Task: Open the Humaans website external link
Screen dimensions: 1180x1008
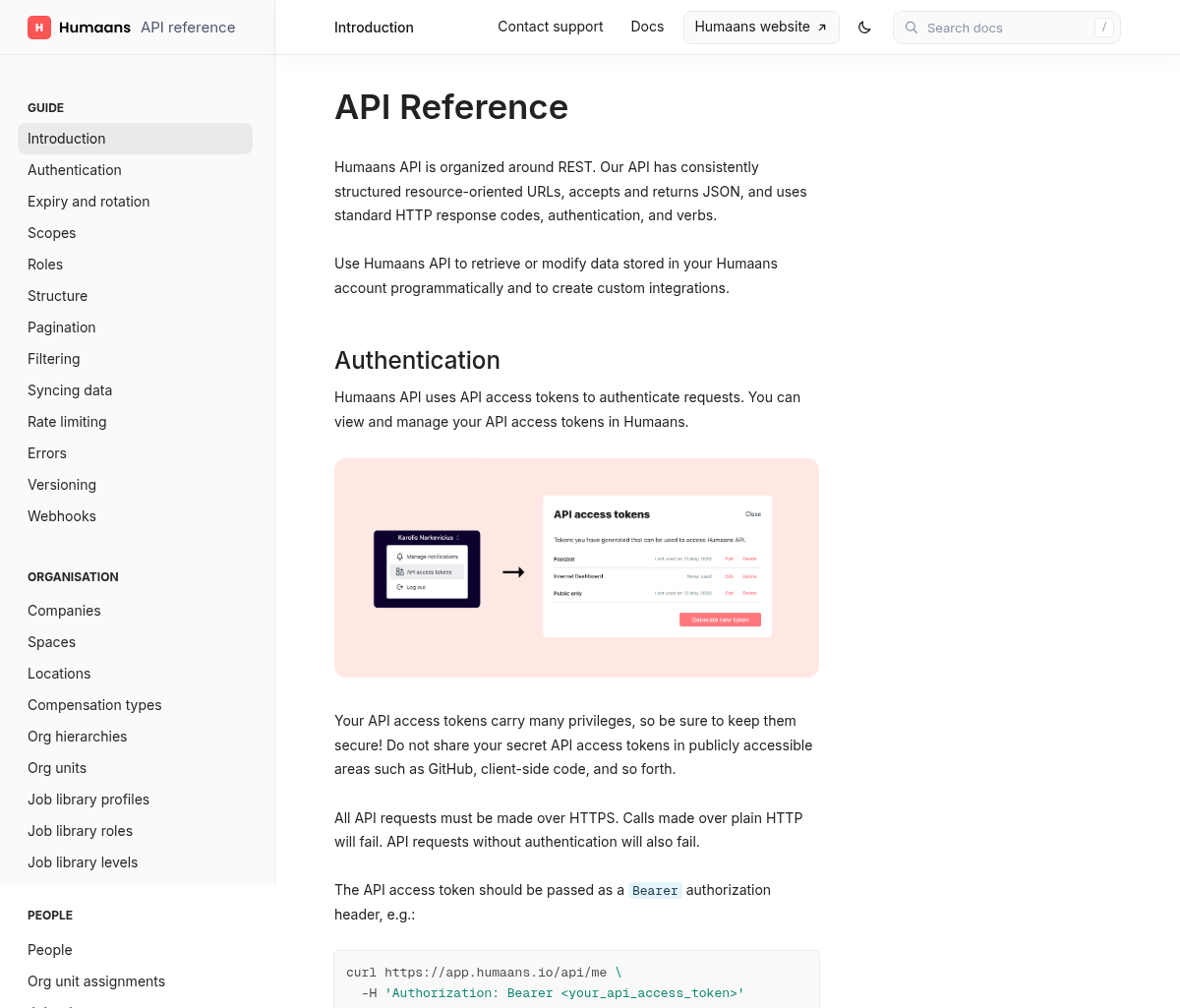Action: (761, 28)
